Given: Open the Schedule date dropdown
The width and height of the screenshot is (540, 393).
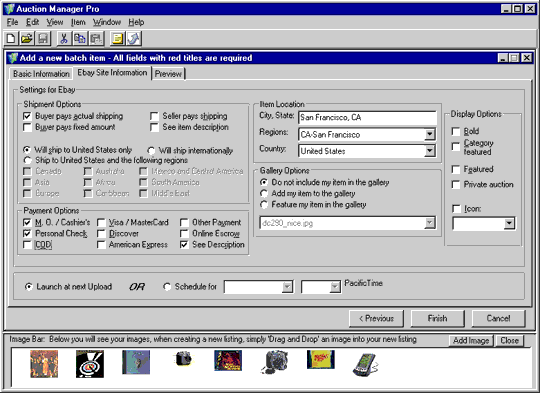Looking at the screenshot, I should pos(287,287).
